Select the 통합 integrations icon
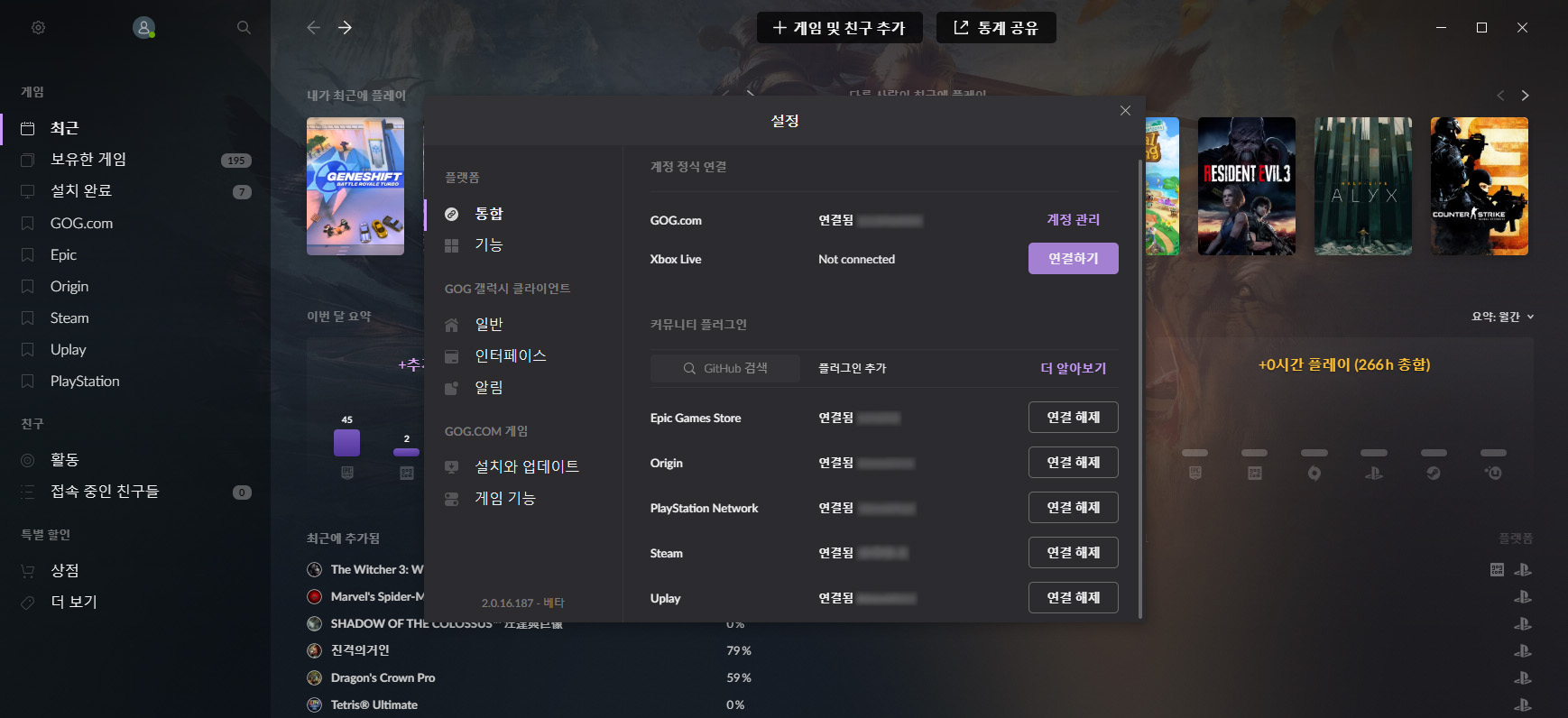Image resolution: width=1568 pixels, height=718 pixels. [452, 214]
